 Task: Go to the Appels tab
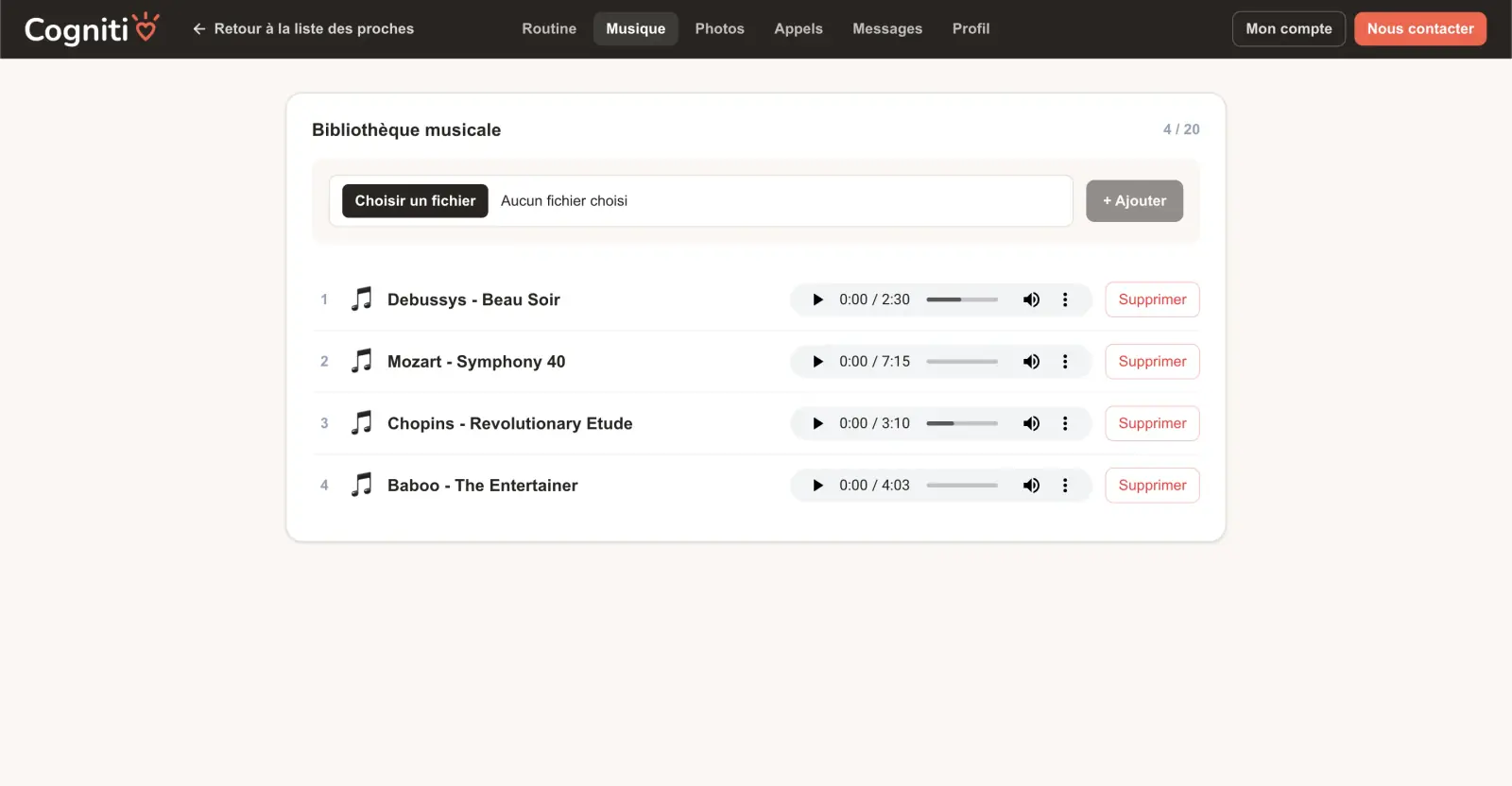[799, 28]
